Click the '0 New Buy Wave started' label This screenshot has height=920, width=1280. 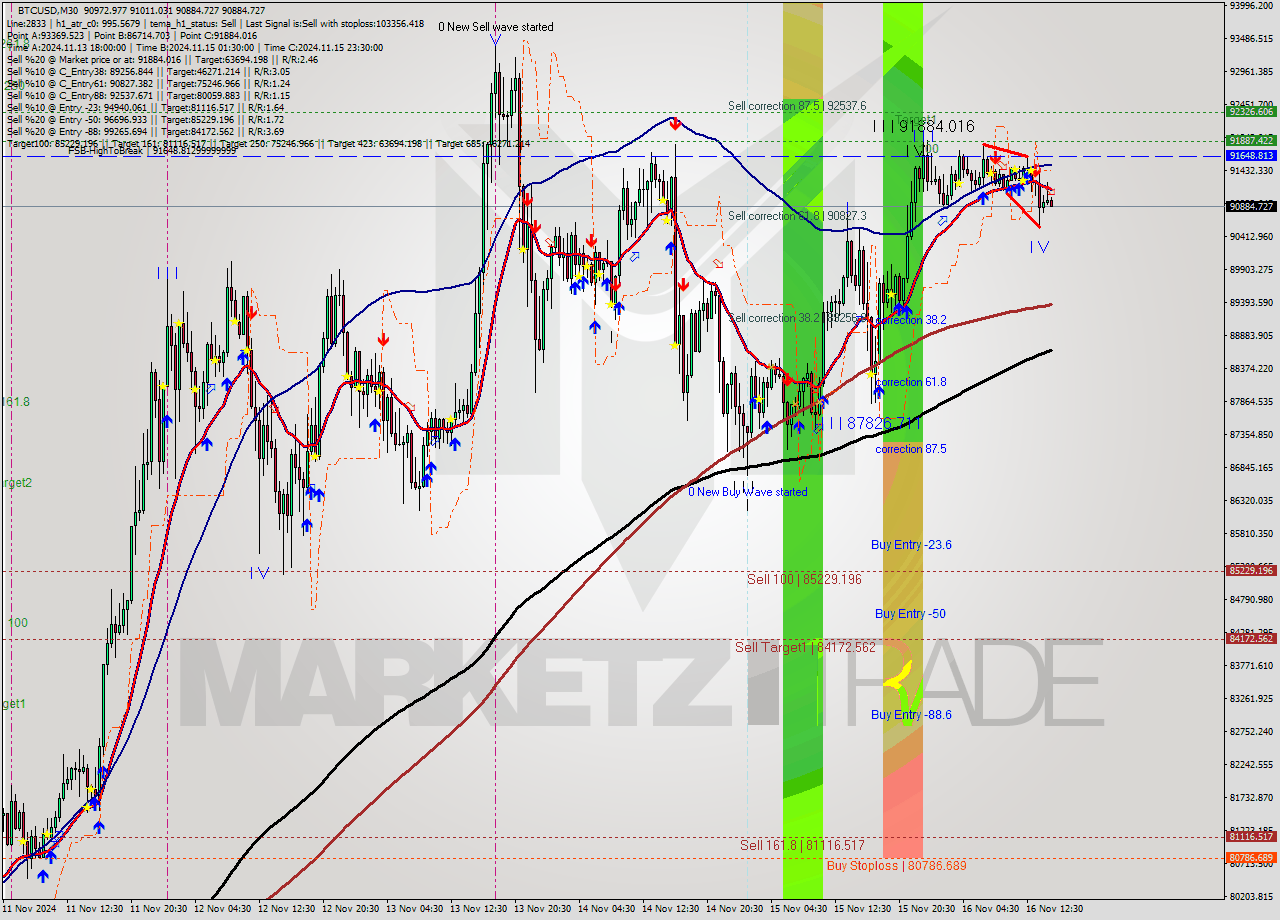point(747,492)
